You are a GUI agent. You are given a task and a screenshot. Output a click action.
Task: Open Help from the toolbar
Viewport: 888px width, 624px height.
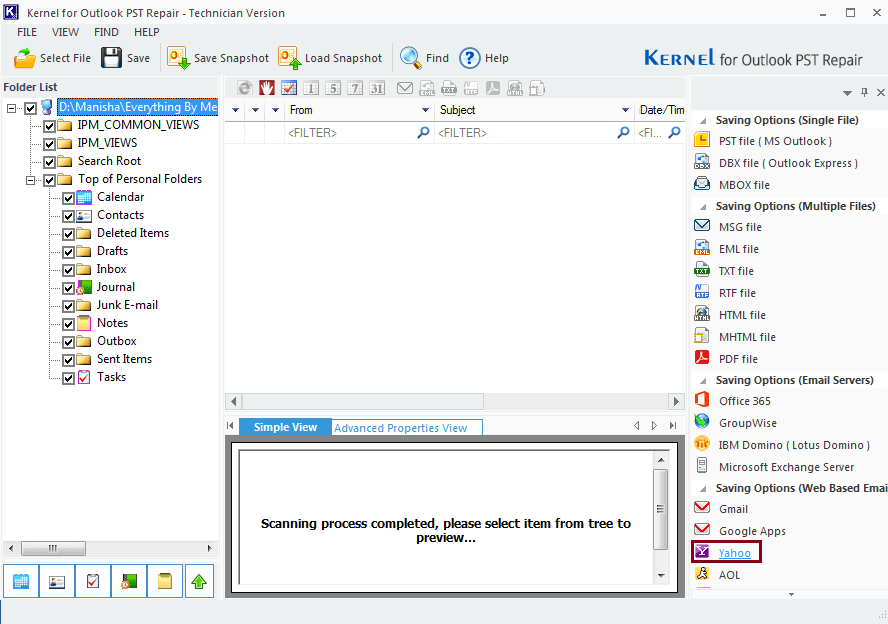(x=484, y=58)
